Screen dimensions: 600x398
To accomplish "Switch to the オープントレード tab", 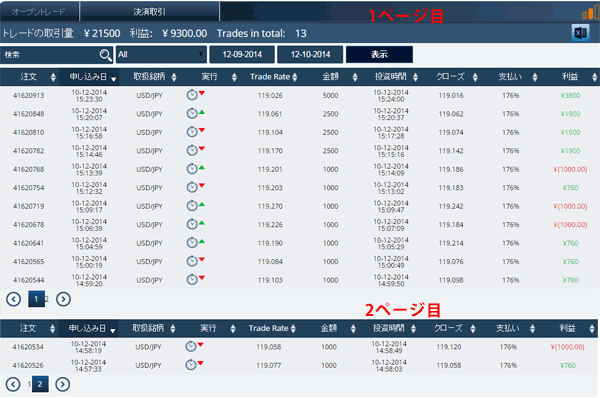I will tap(39, 12).
